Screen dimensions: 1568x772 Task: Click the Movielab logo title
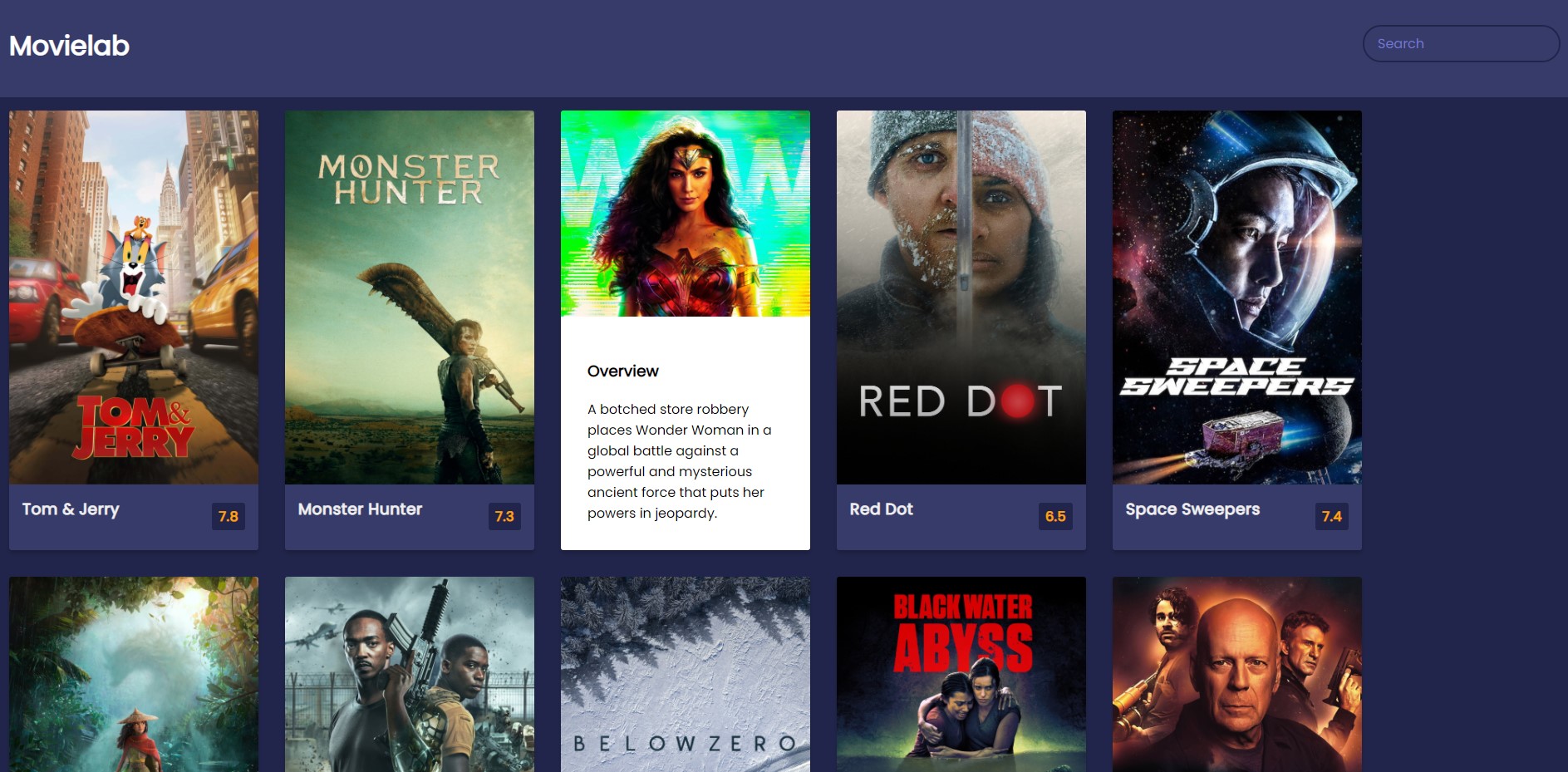69,45
